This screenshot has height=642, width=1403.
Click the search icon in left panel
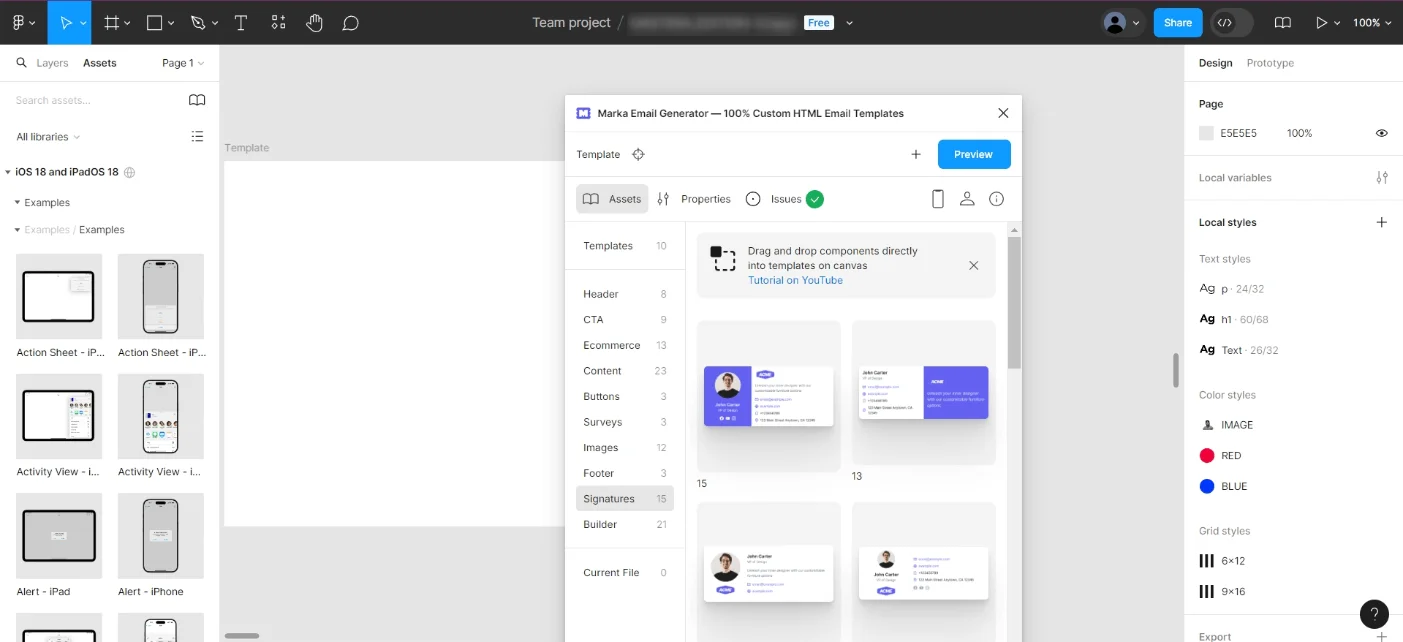pyautogui.click(x=21, y=62)
